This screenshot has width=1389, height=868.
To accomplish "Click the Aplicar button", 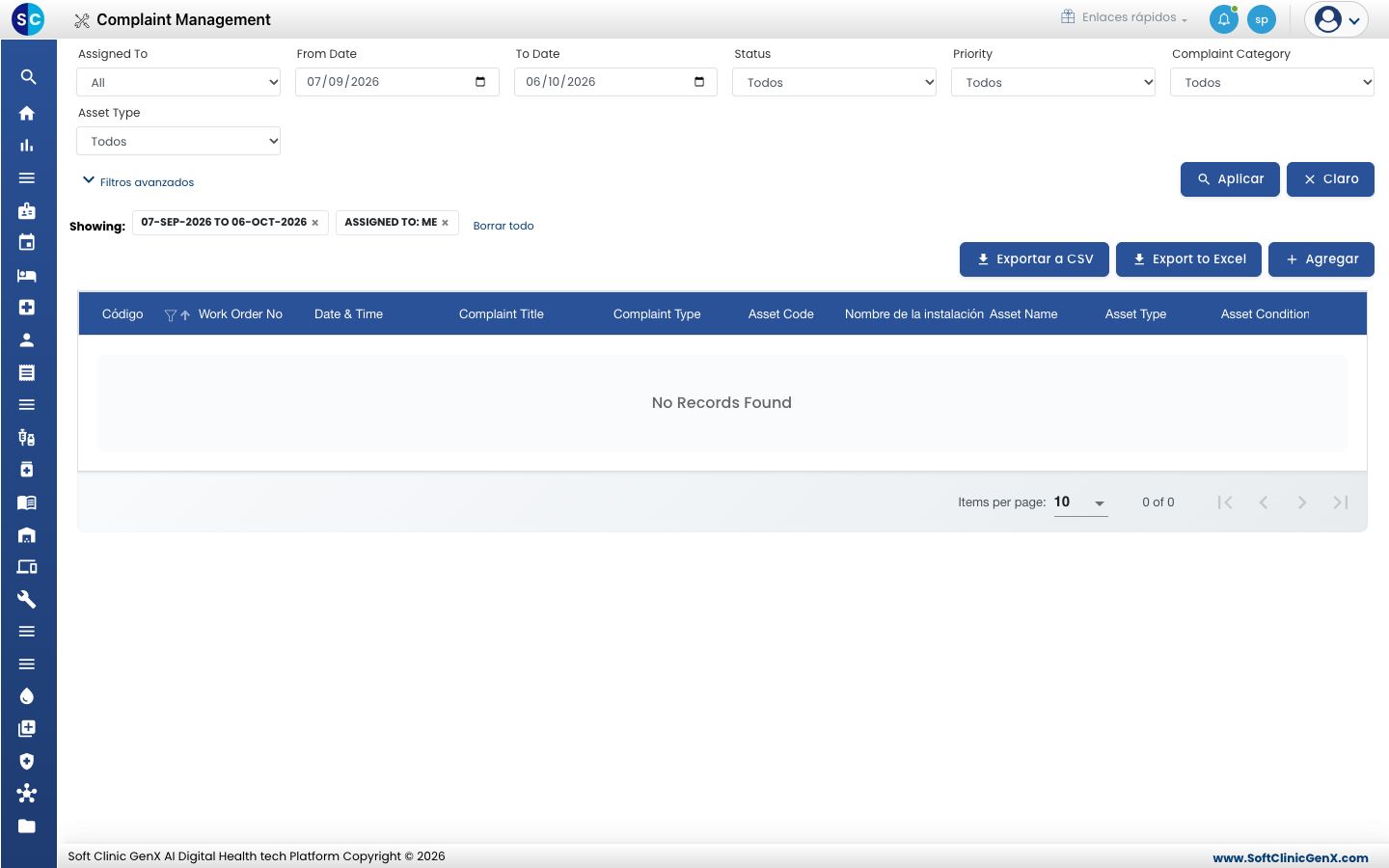I will point(1230,179).
